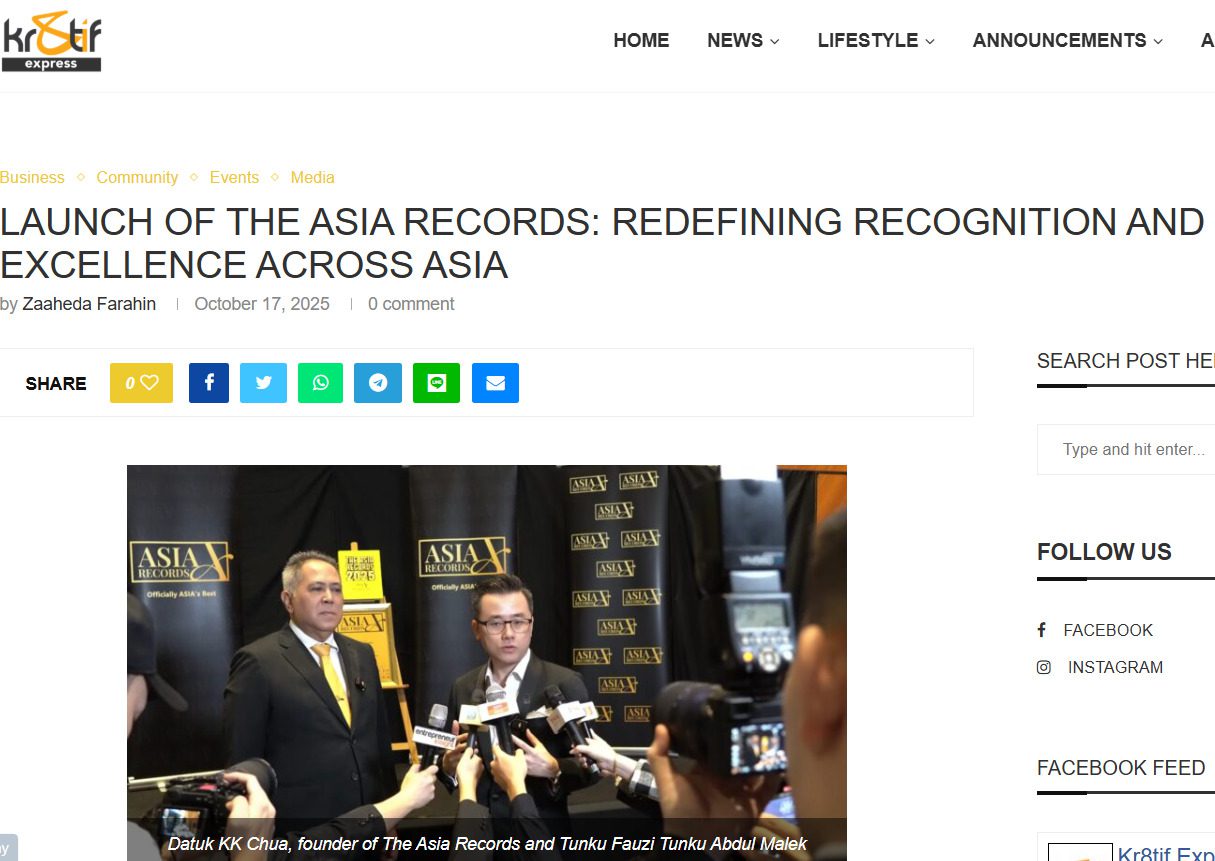Expand the Lifestyle dropdown menu

coord(876,41)
